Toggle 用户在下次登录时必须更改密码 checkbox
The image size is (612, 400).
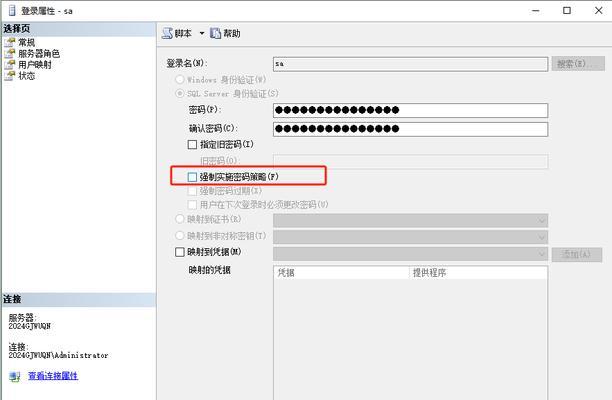pos(192,205)
